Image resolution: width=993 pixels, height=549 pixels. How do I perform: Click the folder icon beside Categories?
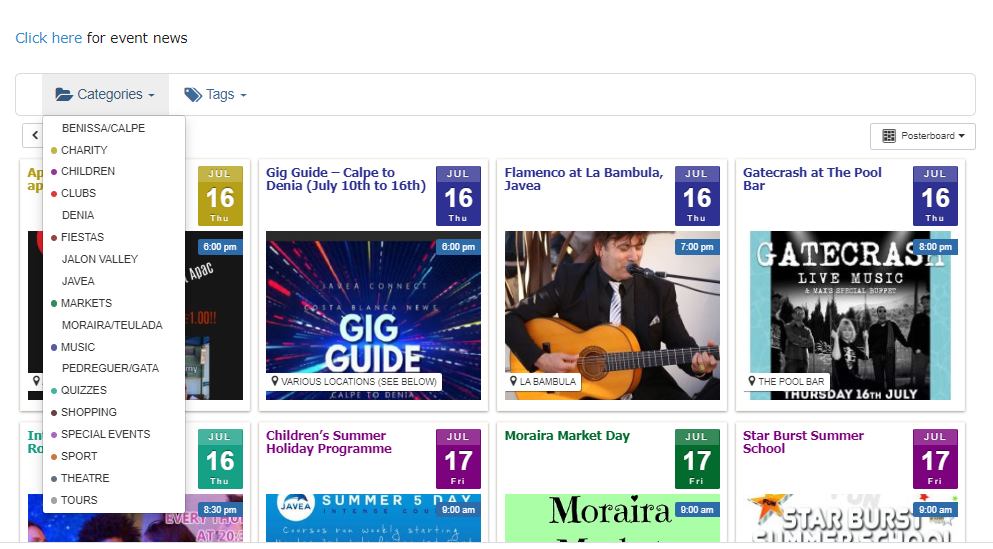coord(63,95)
